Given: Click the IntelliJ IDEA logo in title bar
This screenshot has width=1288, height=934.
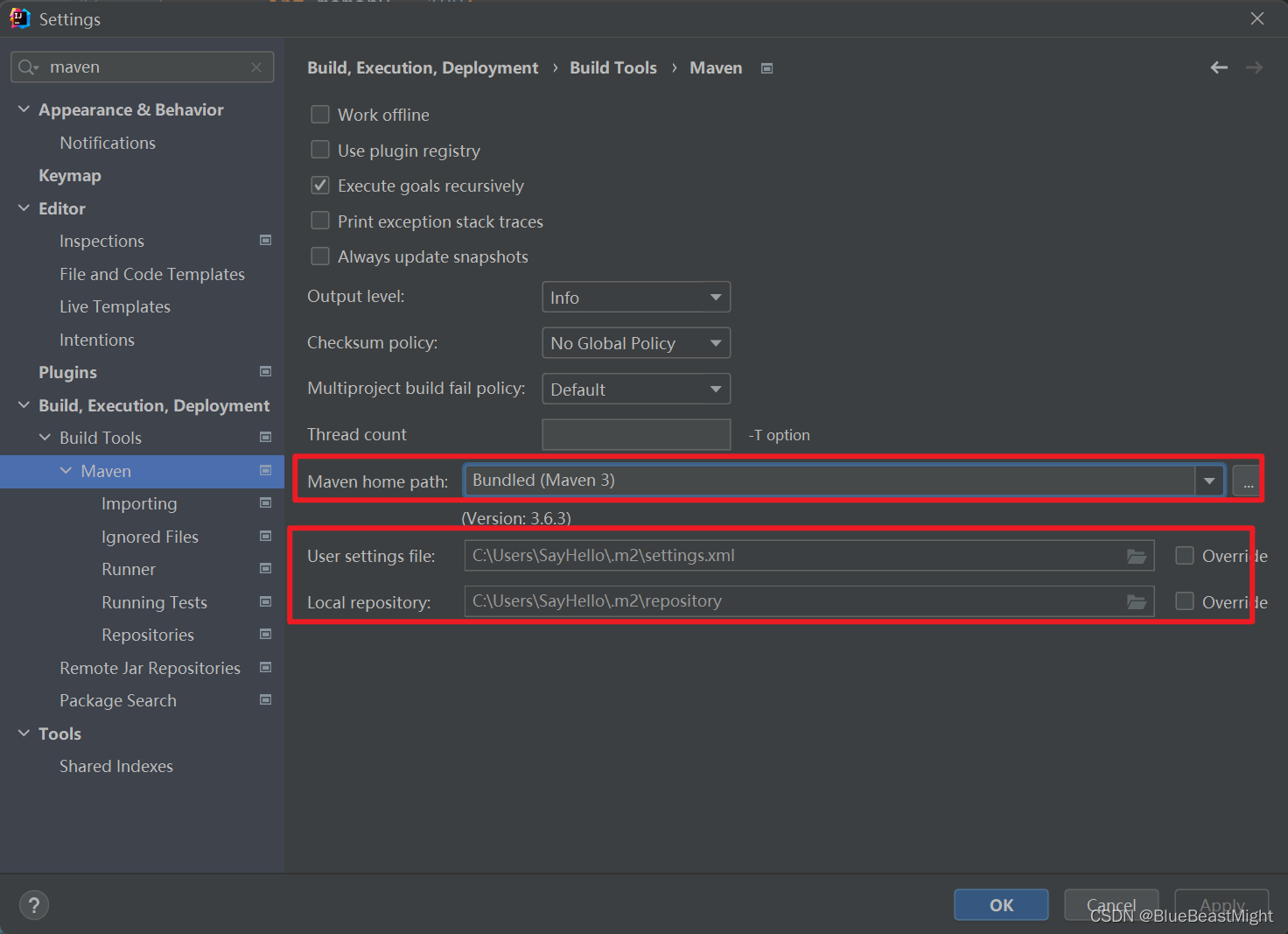Looking at the screenshot, I should pos(19,18).
